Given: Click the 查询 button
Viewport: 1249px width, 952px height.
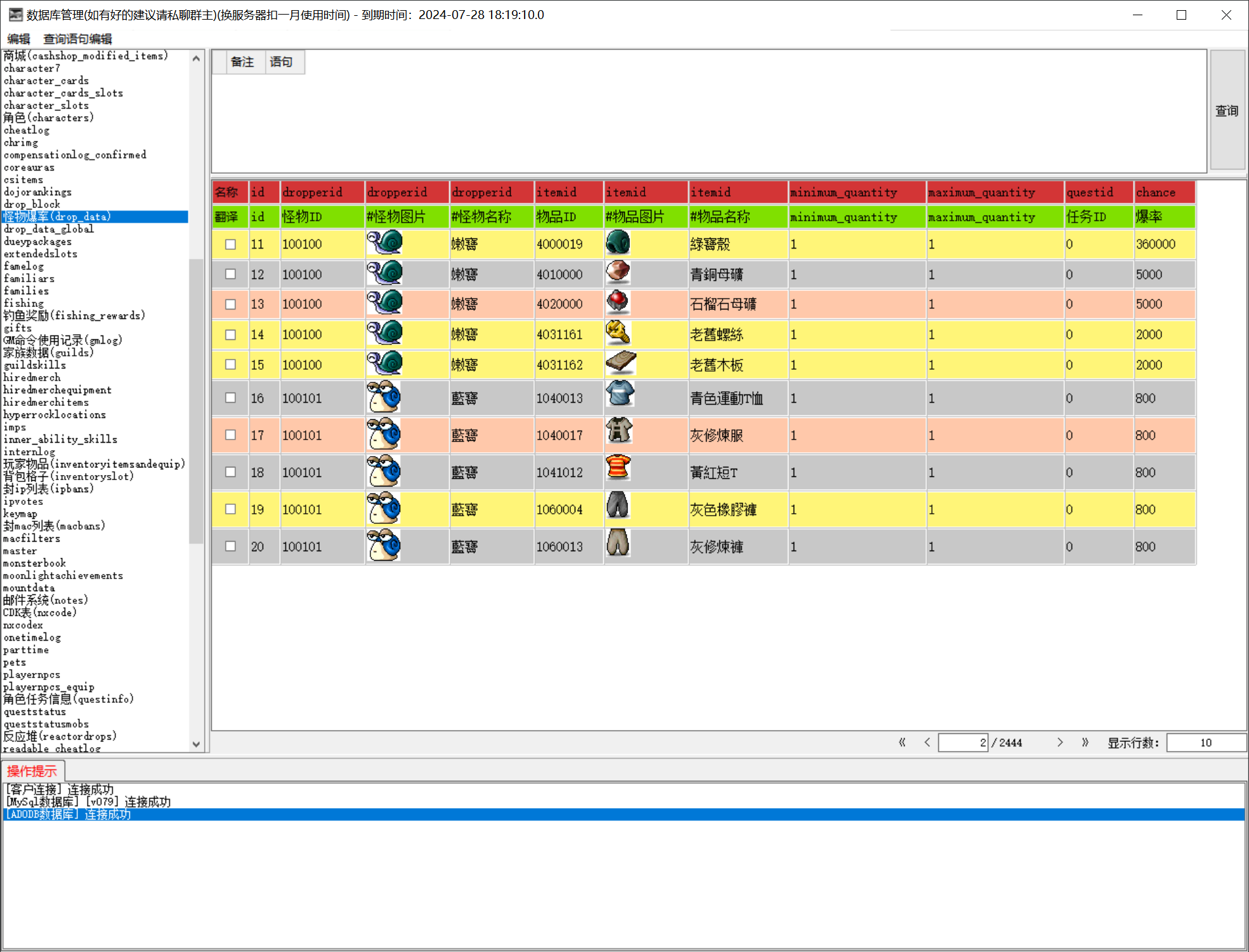Looking at the screenshot, I should [x=1226, y=110].
